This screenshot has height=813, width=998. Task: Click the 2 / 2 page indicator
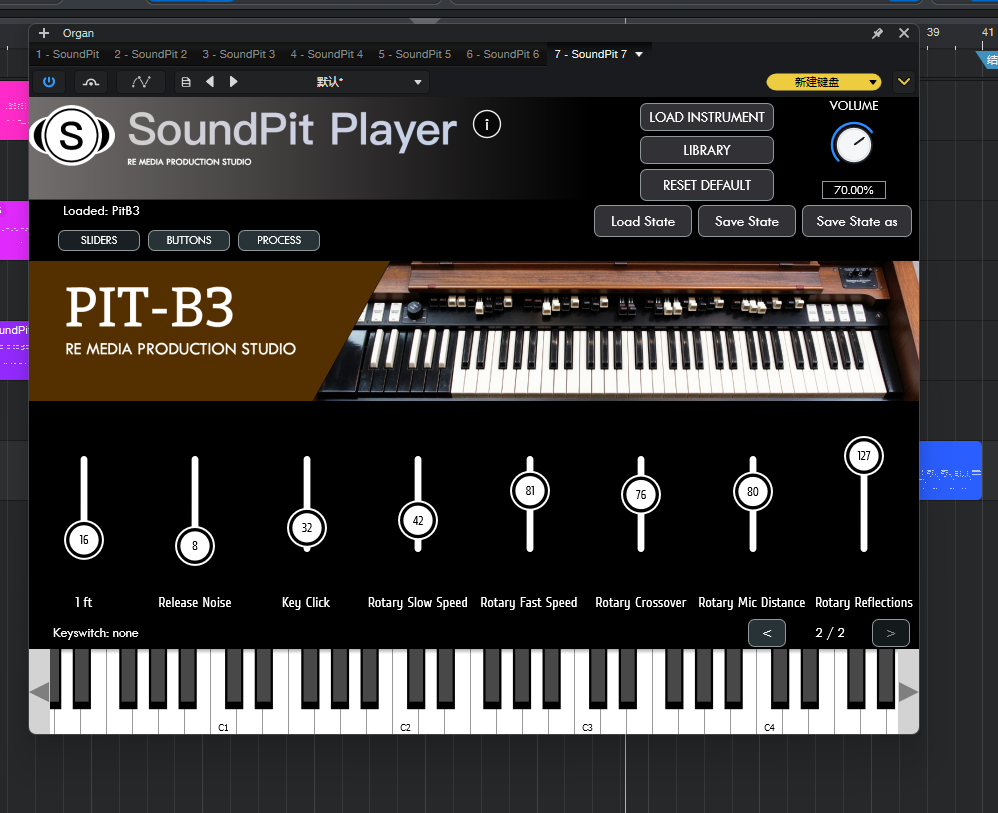830,633
